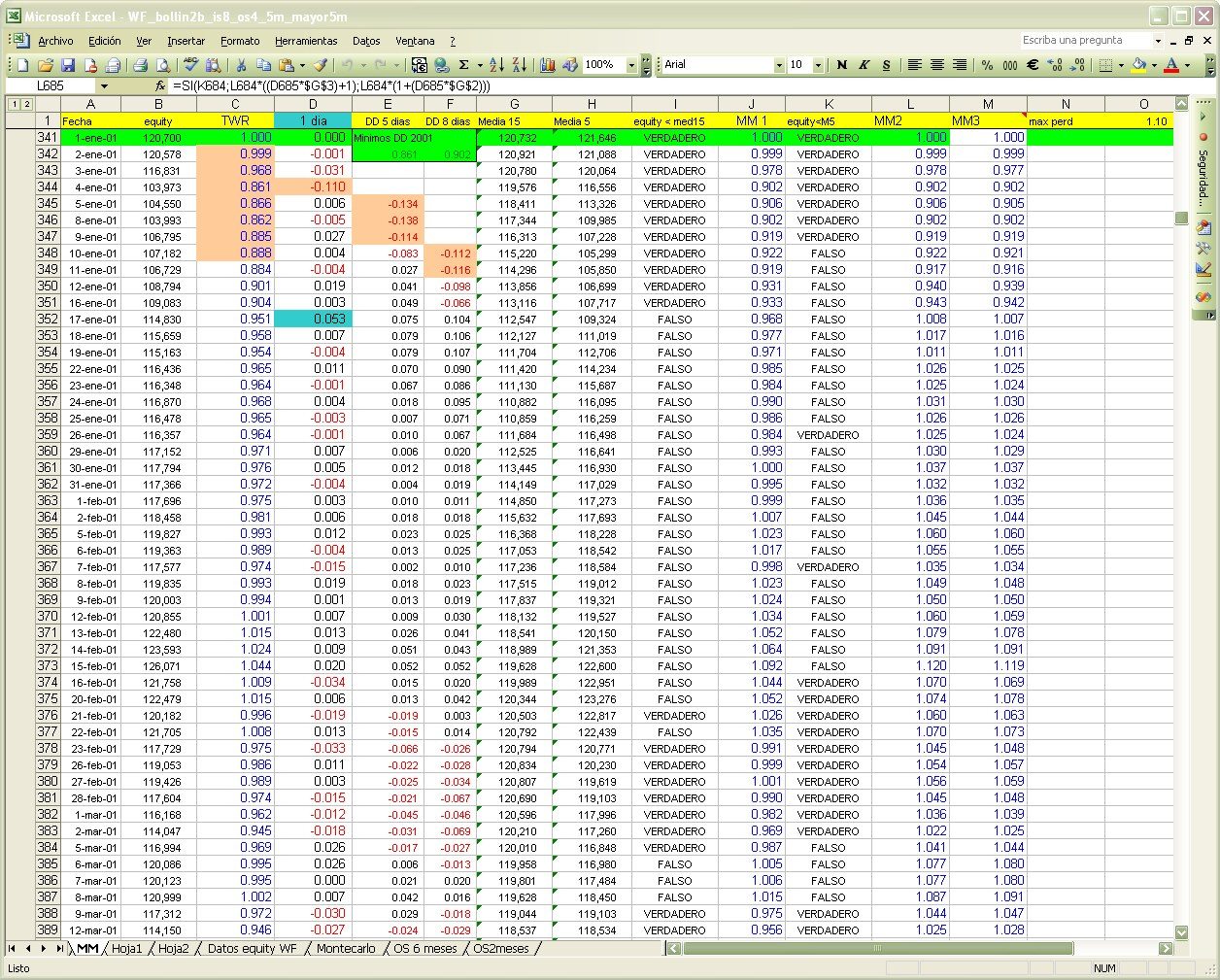Viewport: 1220px width, 980px height.
Task: Click the AutoSum sigma icon
Action: click(x=464, y=65)
